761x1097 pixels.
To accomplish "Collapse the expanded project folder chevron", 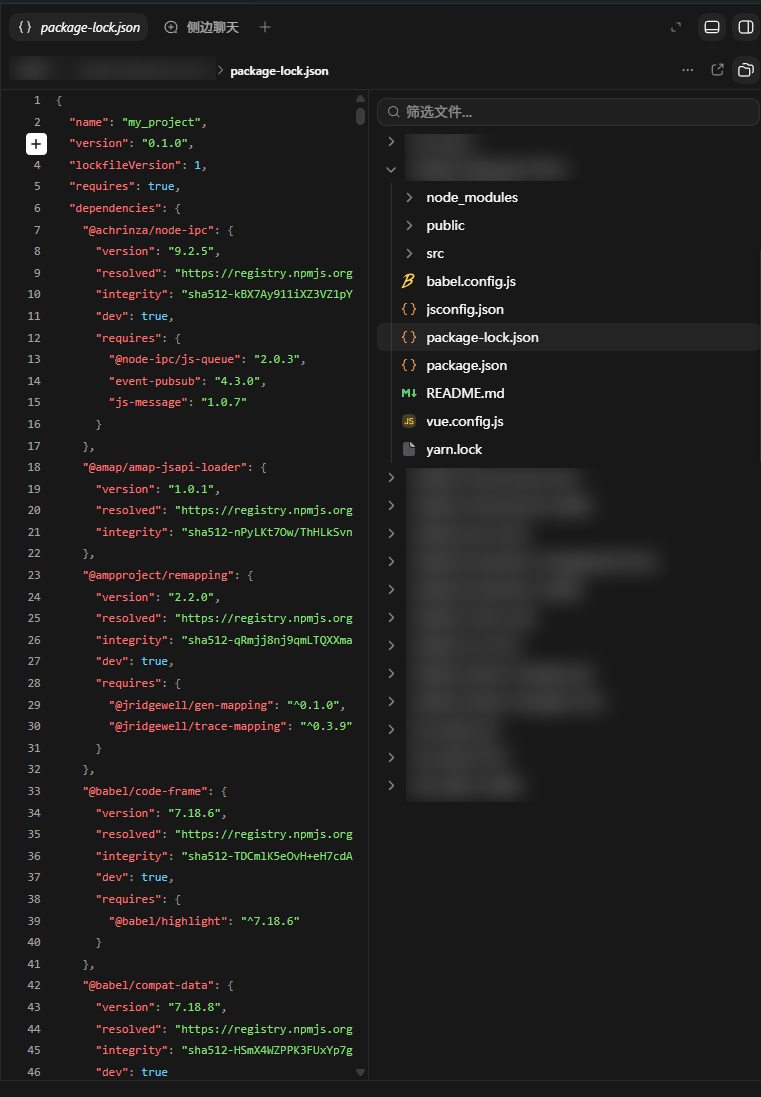I will tap(391, 169).
